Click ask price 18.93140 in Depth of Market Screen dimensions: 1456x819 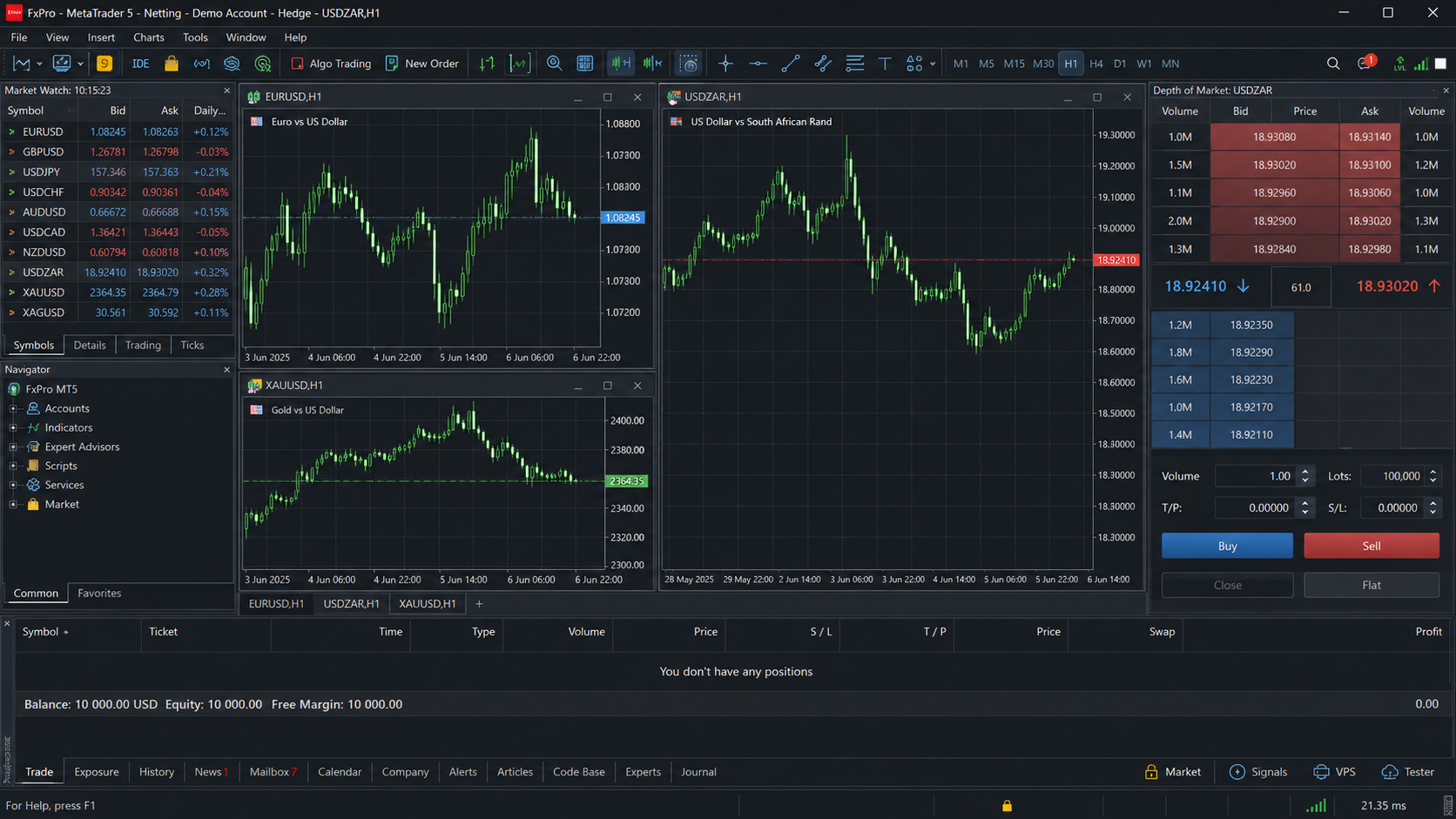(1370, 137)
